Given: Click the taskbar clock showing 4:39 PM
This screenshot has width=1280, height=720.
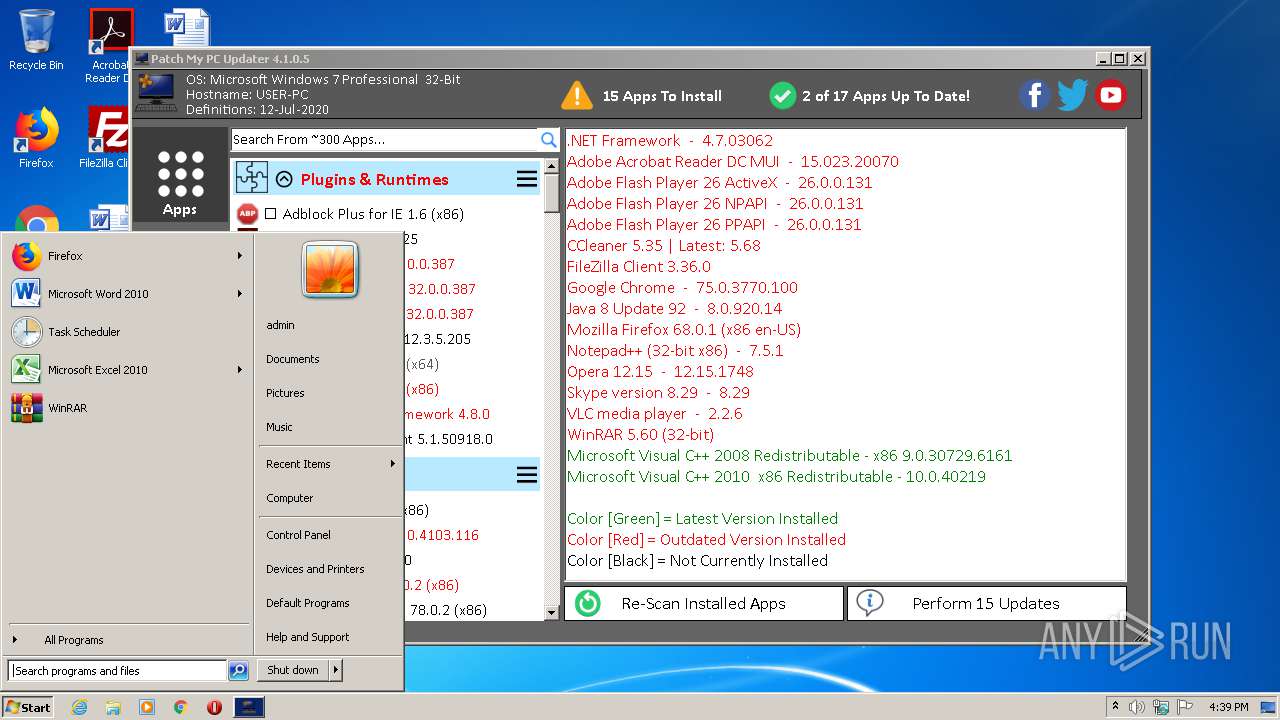Looking at the screenshot, I should click(x=1228, y=707).
